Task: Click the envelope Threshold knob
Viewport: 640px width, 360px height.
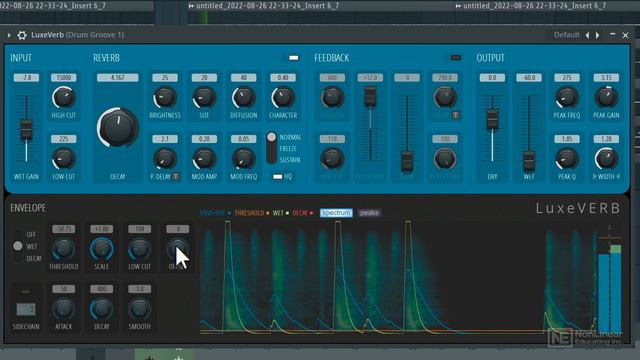Action: [x=64, y=249]
